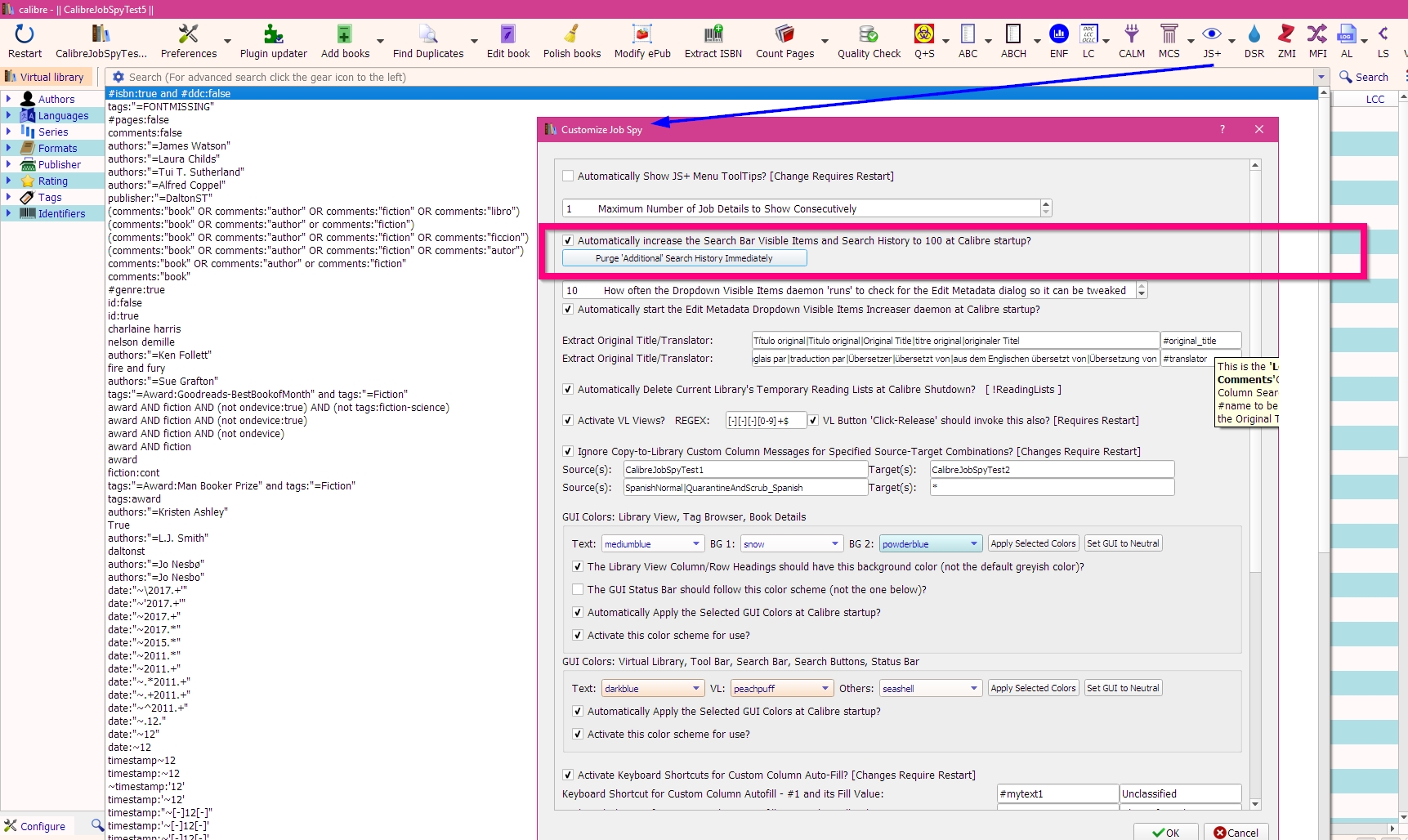Click Set GUI to Neutral for Library View

(x=1123, y=543)
